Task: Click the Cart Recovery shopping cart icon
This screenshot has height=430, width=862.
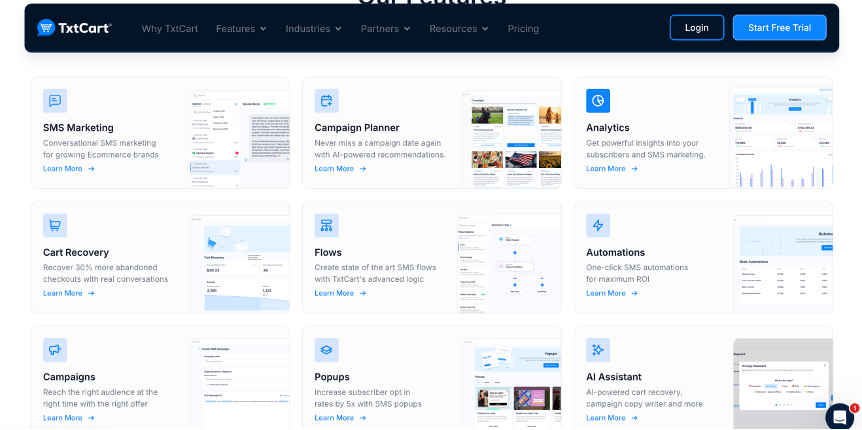Action: (x=55, y=225)
